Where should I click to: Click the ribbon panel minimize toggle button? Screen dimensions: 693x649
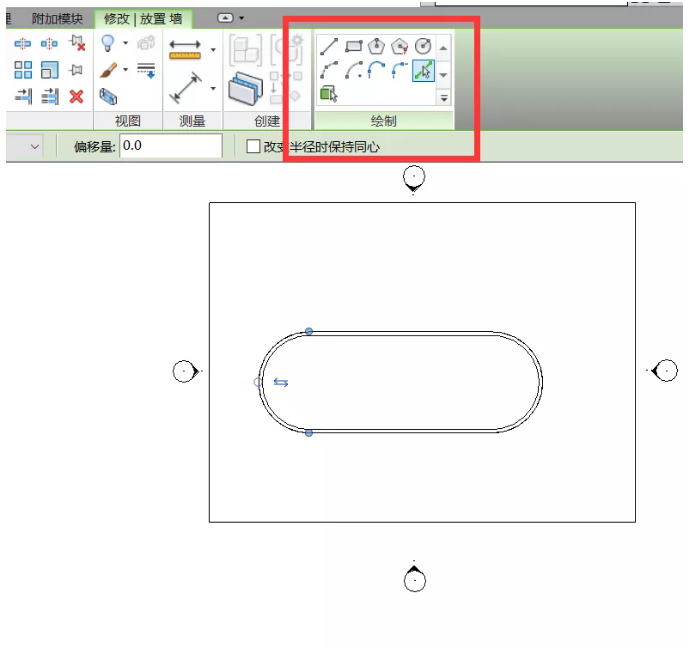click(x=225, y=18)
